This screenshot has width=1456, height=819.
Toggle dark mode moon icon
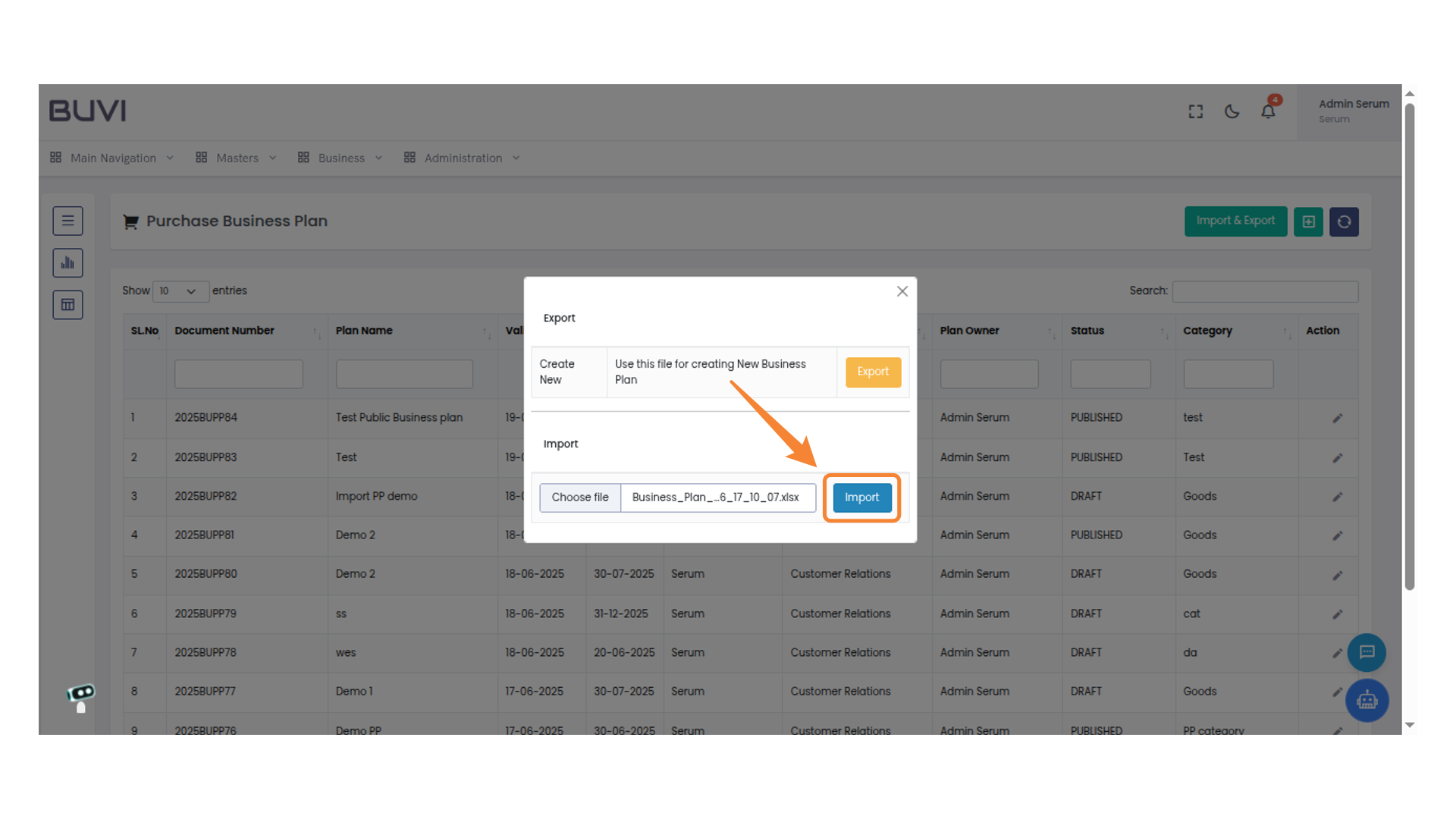tap(1232, 111)
